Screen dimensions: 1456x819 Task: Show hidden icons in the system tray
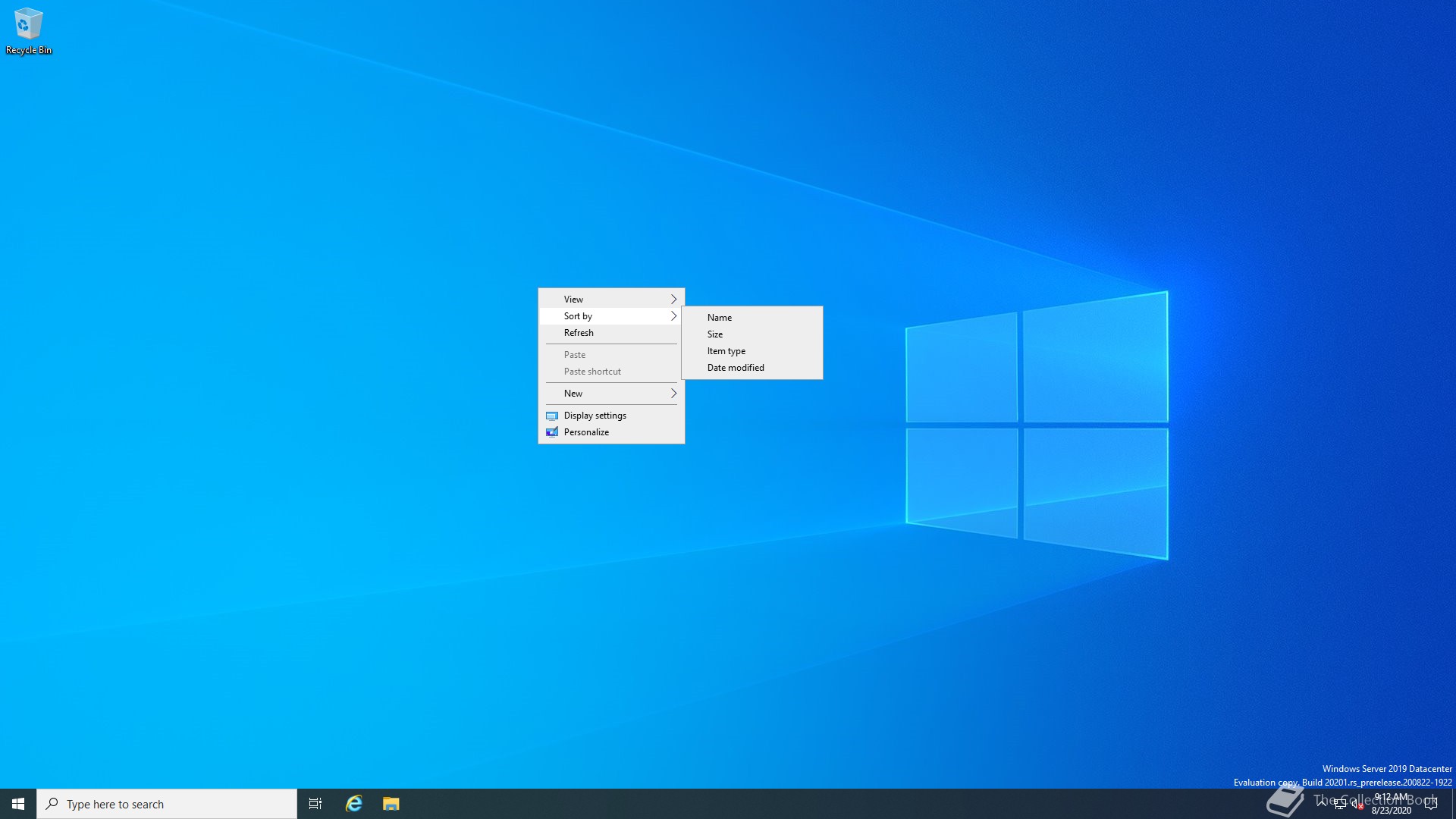1322,803
